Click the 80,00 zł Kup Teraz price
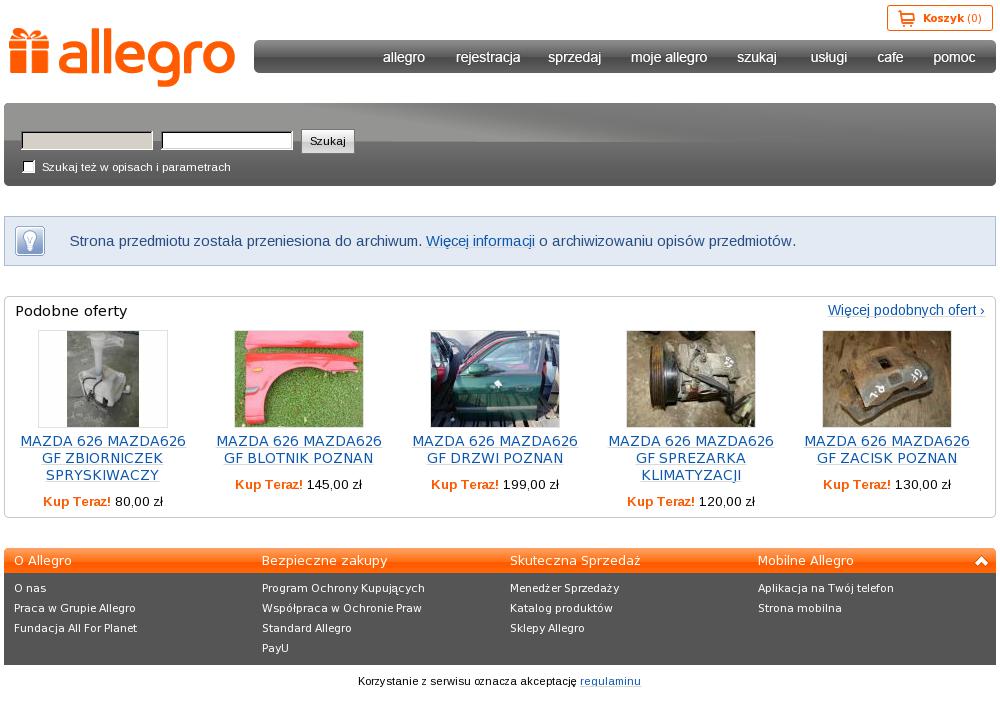The width and height of the screenshot is (1000, 701). coord(103,502)
